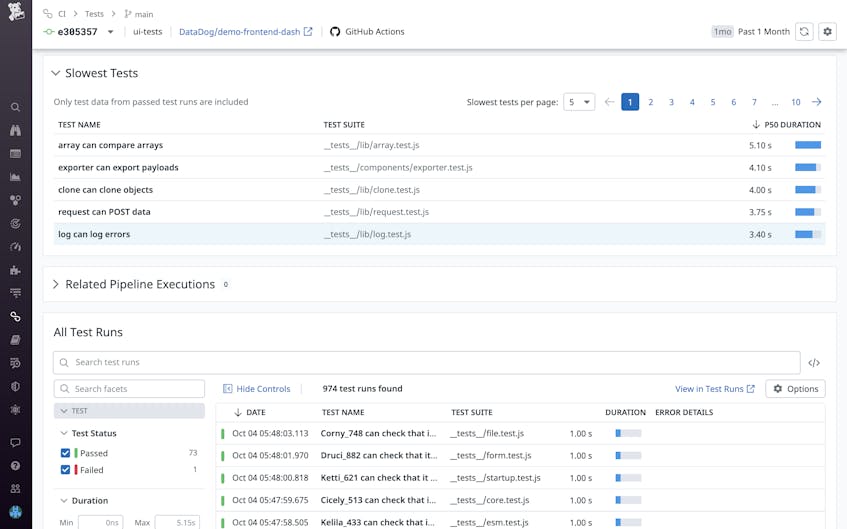Focus the Search test runs field
This screenshot has height=529, width=847.
426,363
